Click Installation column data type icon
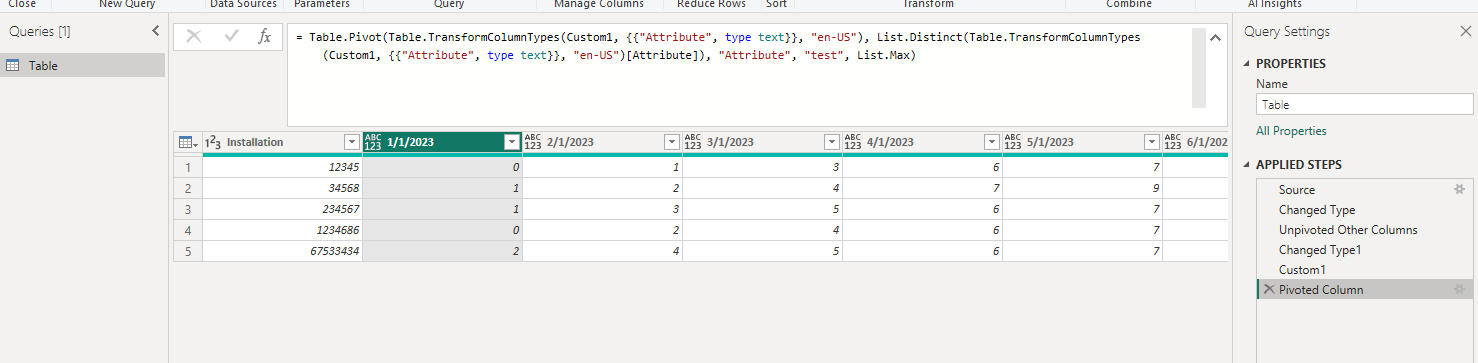The image size is (1478, 363). [212, 142]
